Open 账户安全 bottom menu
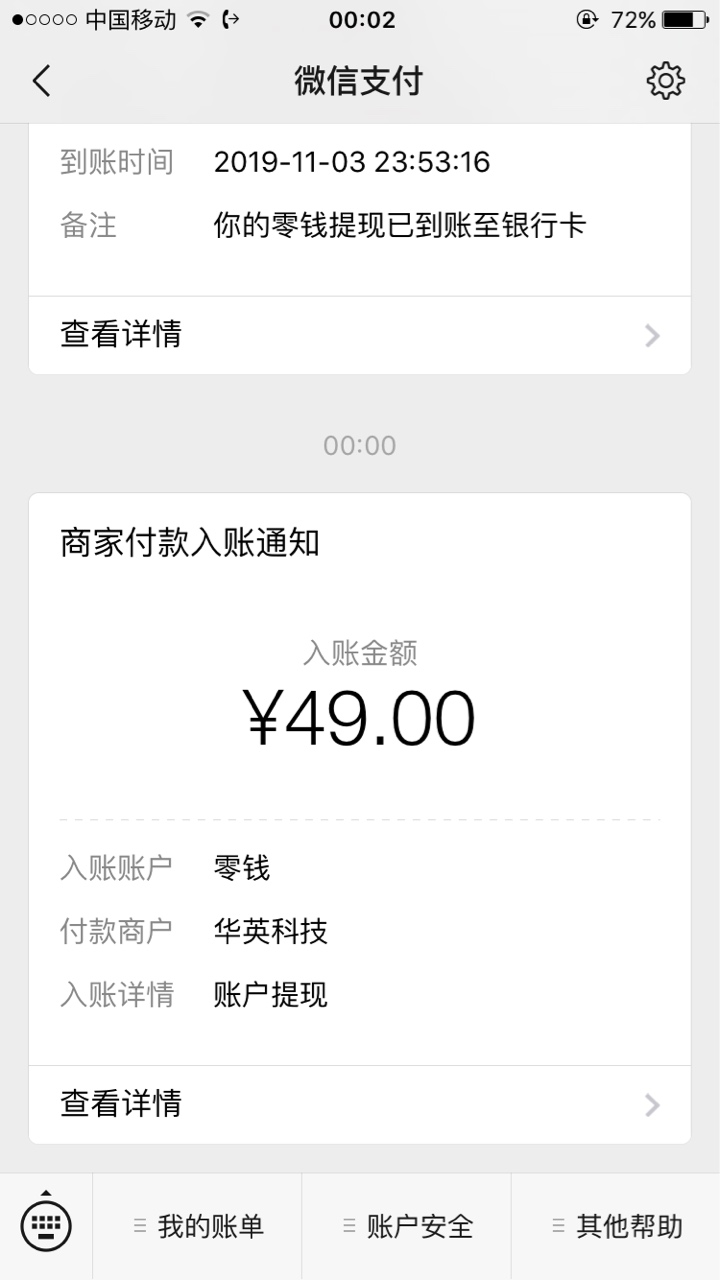720x1280 pixels. tap(406, 1226)
